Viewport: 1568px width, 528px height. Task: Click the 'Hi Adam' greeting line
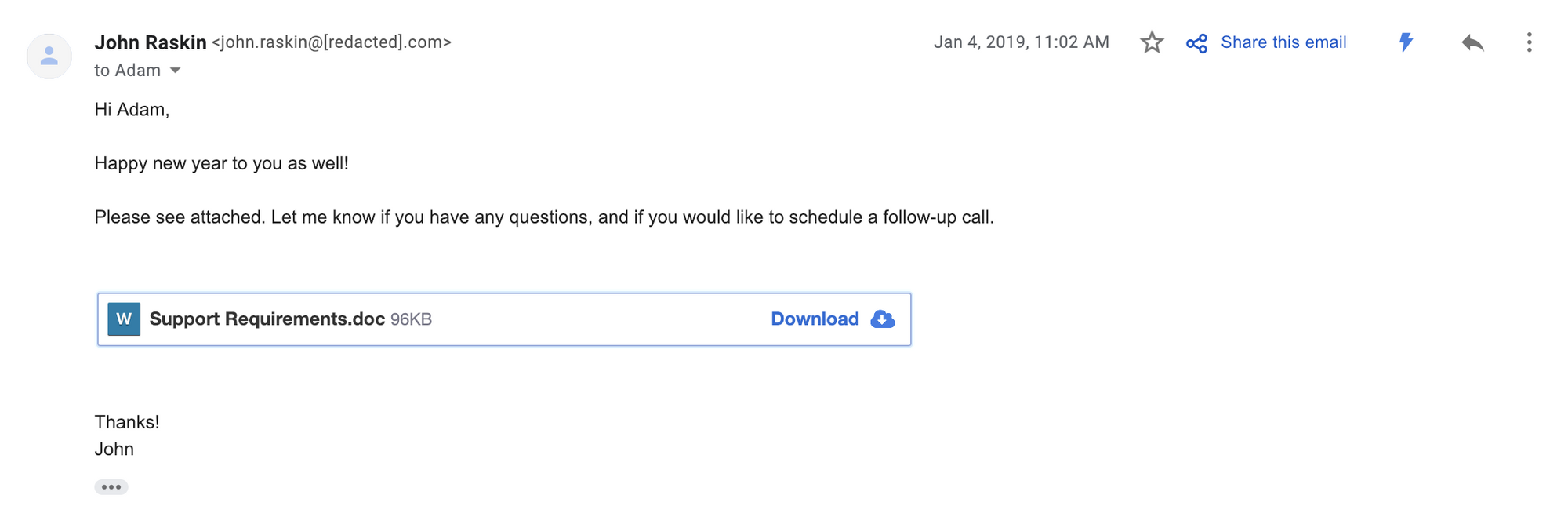[x=132, y=110]
